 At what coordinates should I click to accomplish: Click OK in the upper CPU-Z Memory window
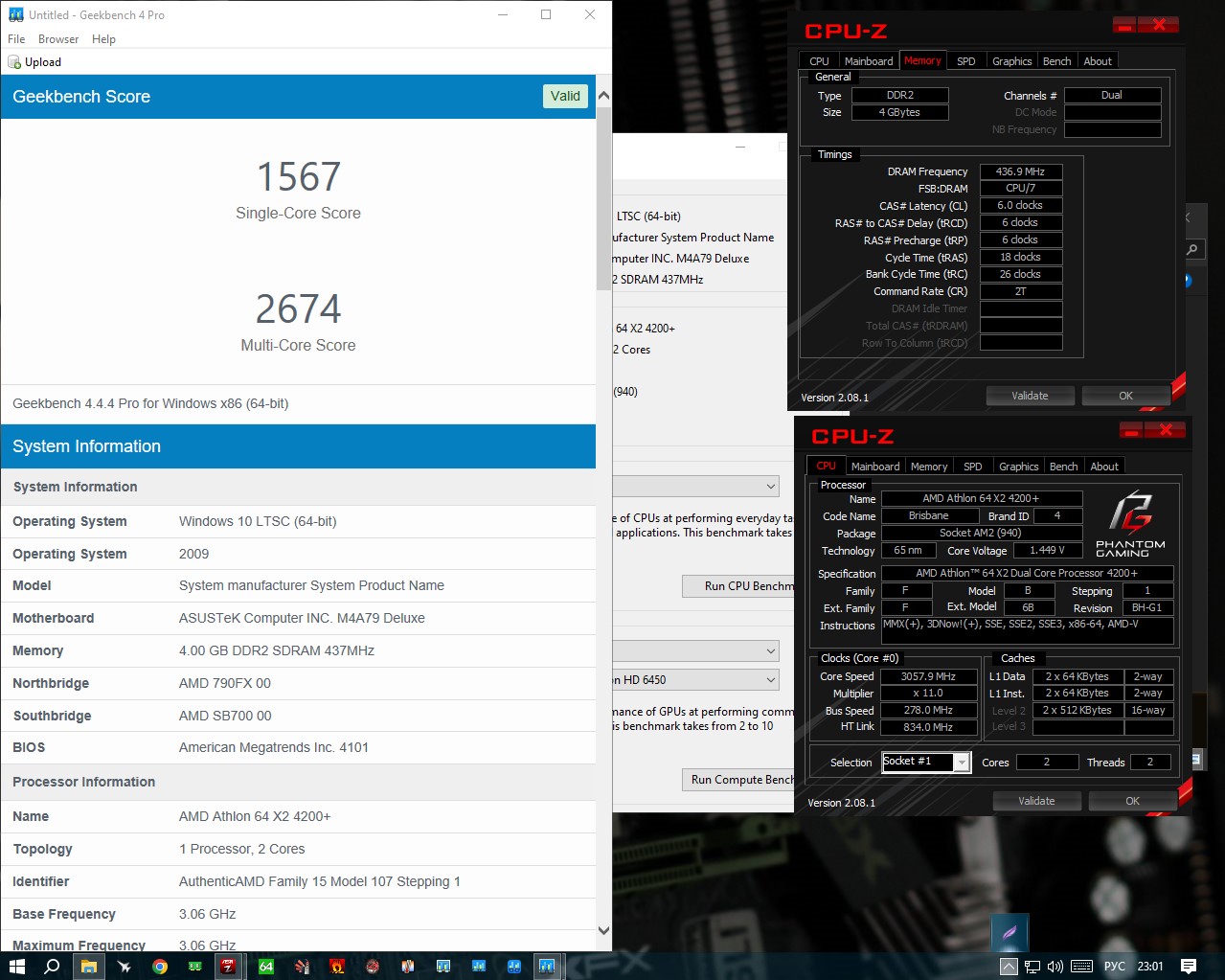(1125, 396)
